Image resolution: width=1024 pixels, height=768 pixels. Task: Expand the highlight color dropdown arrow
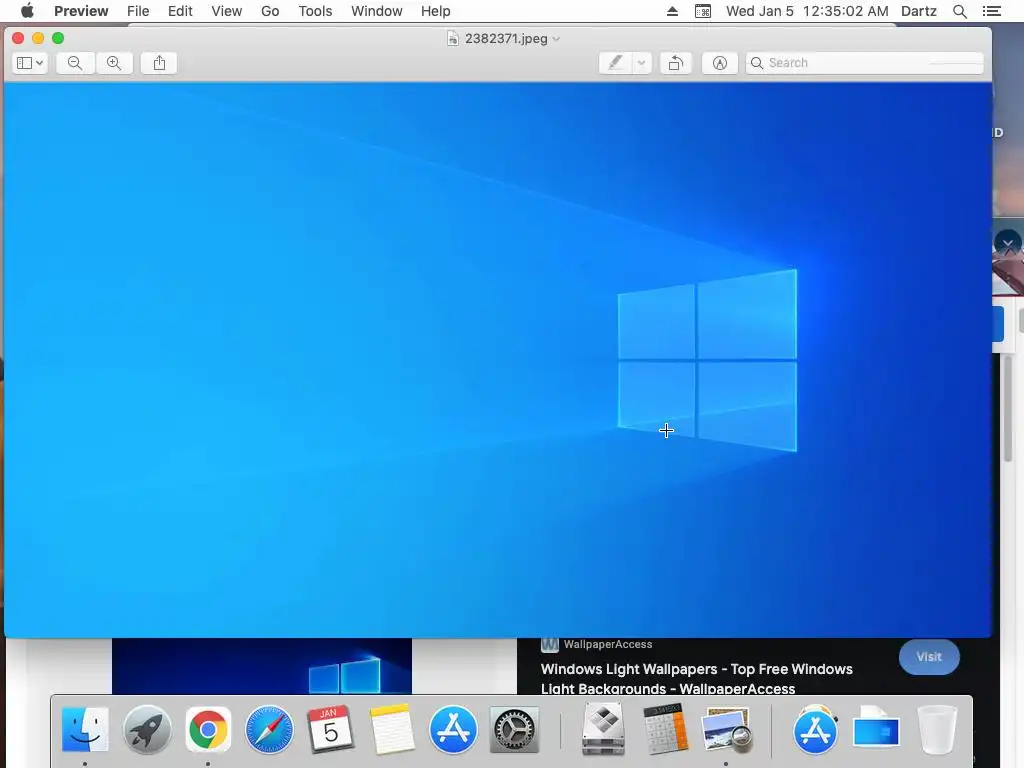click(x=641, y=63)
